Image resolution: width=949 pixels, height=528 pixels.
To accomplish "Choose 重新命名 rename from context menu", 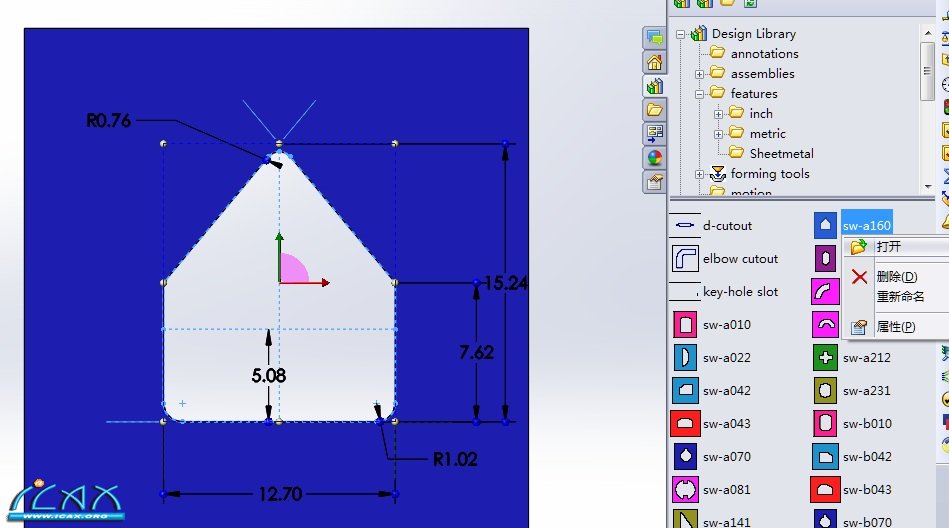I will [901, 297].
